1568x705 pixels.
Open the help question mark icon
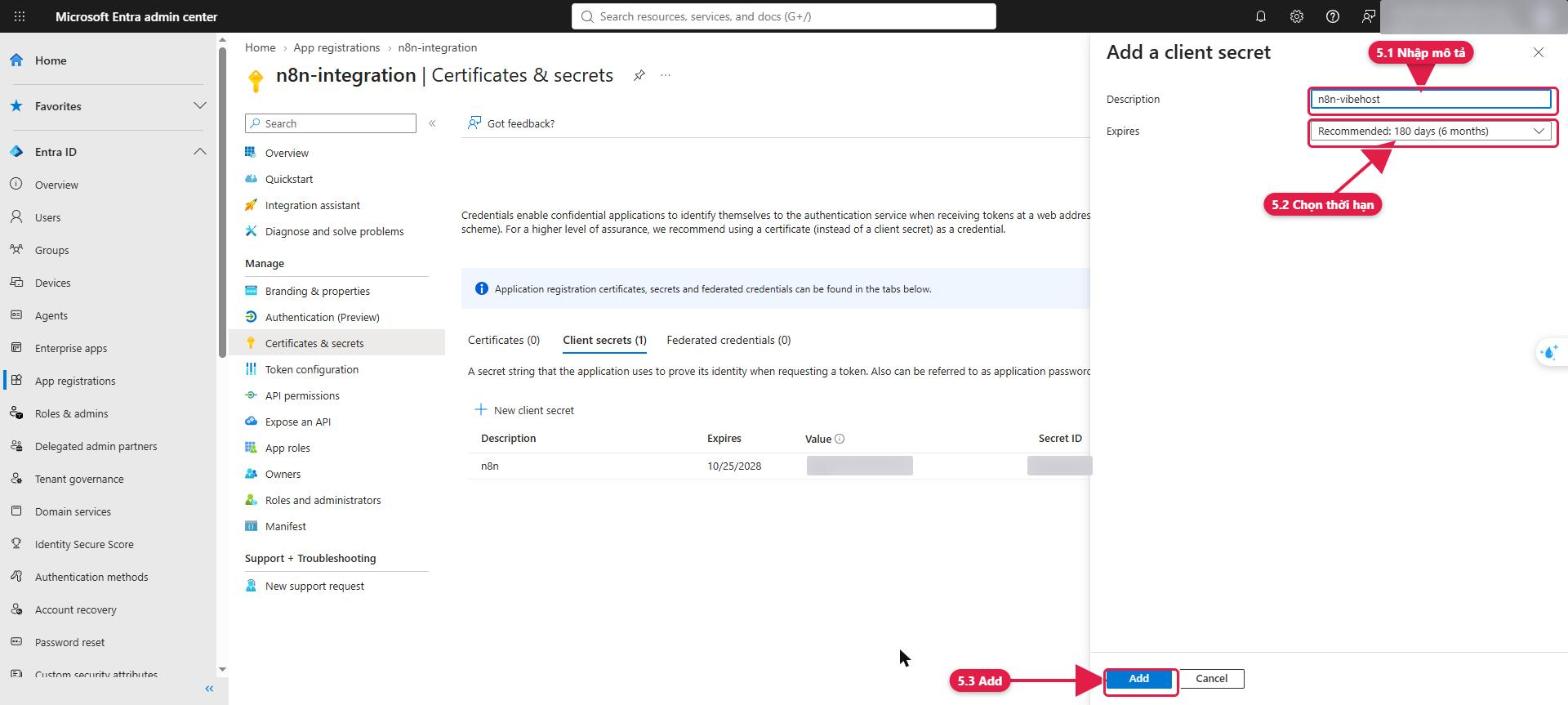pos(1332,16)
